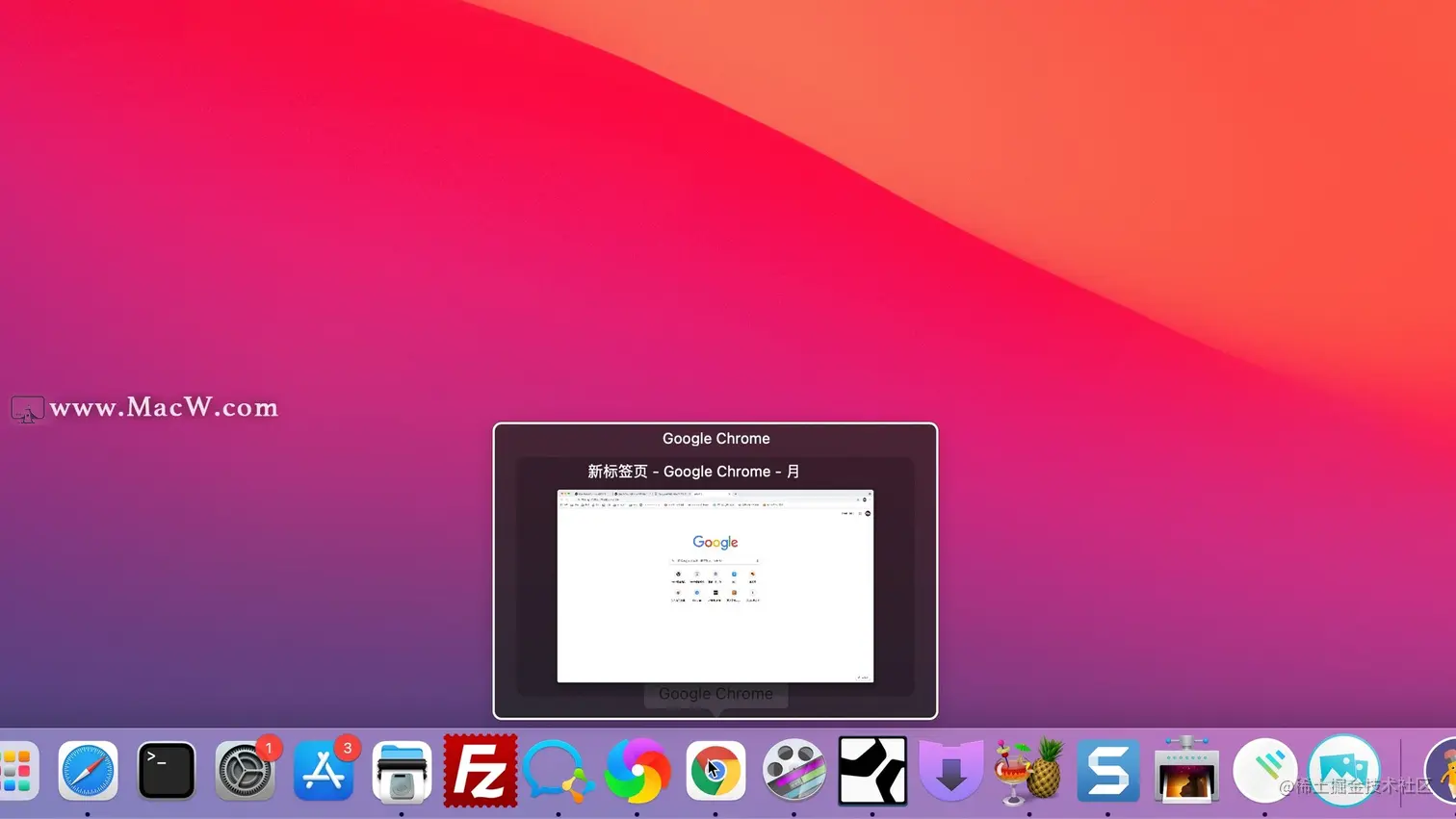Open the printer/scanner app in Dock

(402, 771)
